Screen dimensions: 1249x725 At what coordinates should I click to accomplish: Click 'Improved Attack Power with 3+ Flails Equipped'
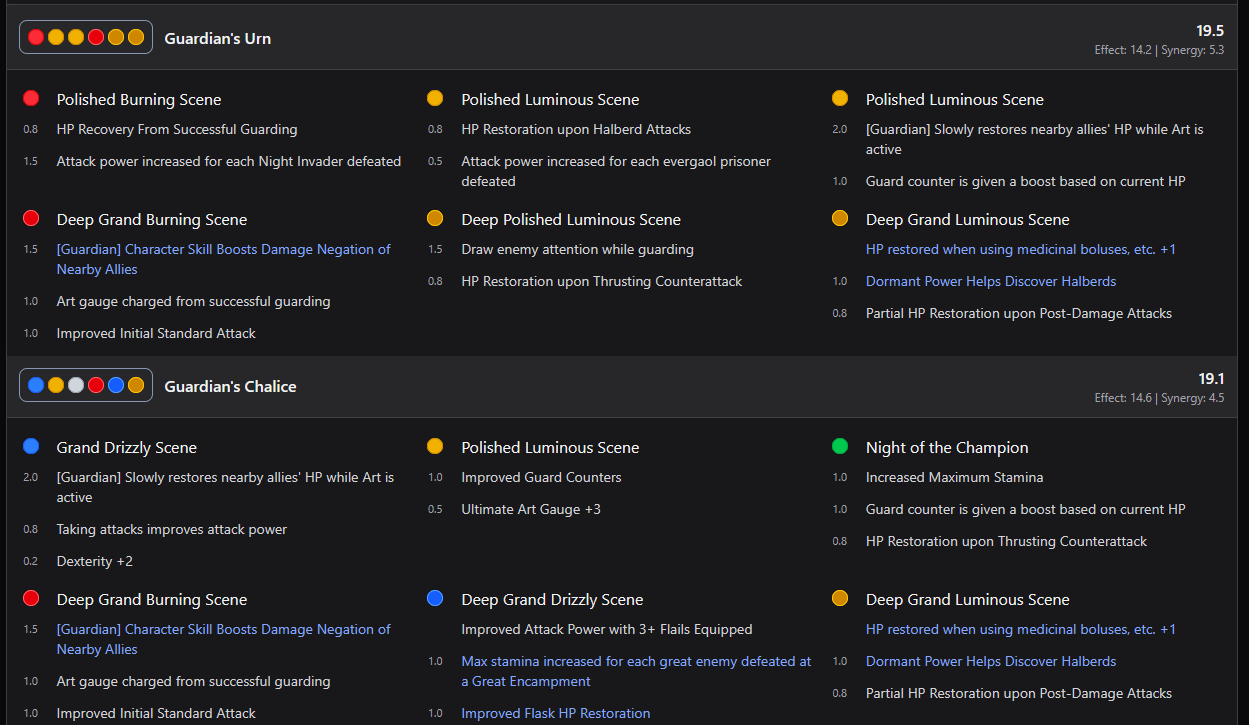point(607,629)
